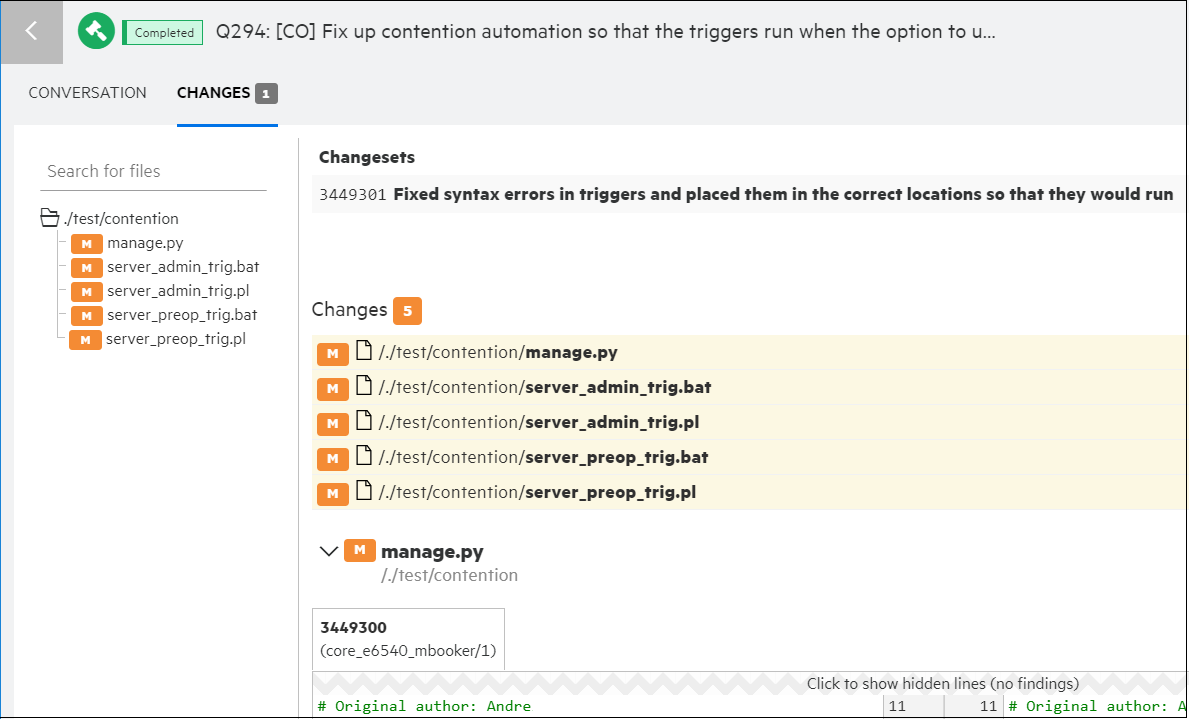This screenshot has width=1189, height=719.
Task: Click the green gavel review icon
Action: click(x=97, y=32)
